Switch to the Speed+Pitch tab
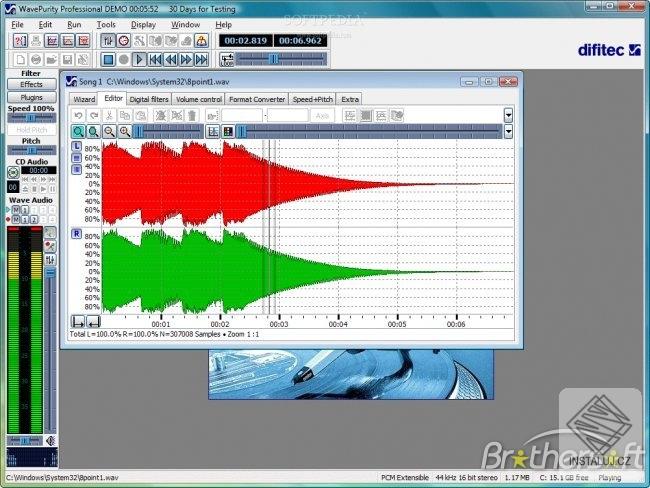The height and width of the screenshot is (488, 650). [313, 100]
